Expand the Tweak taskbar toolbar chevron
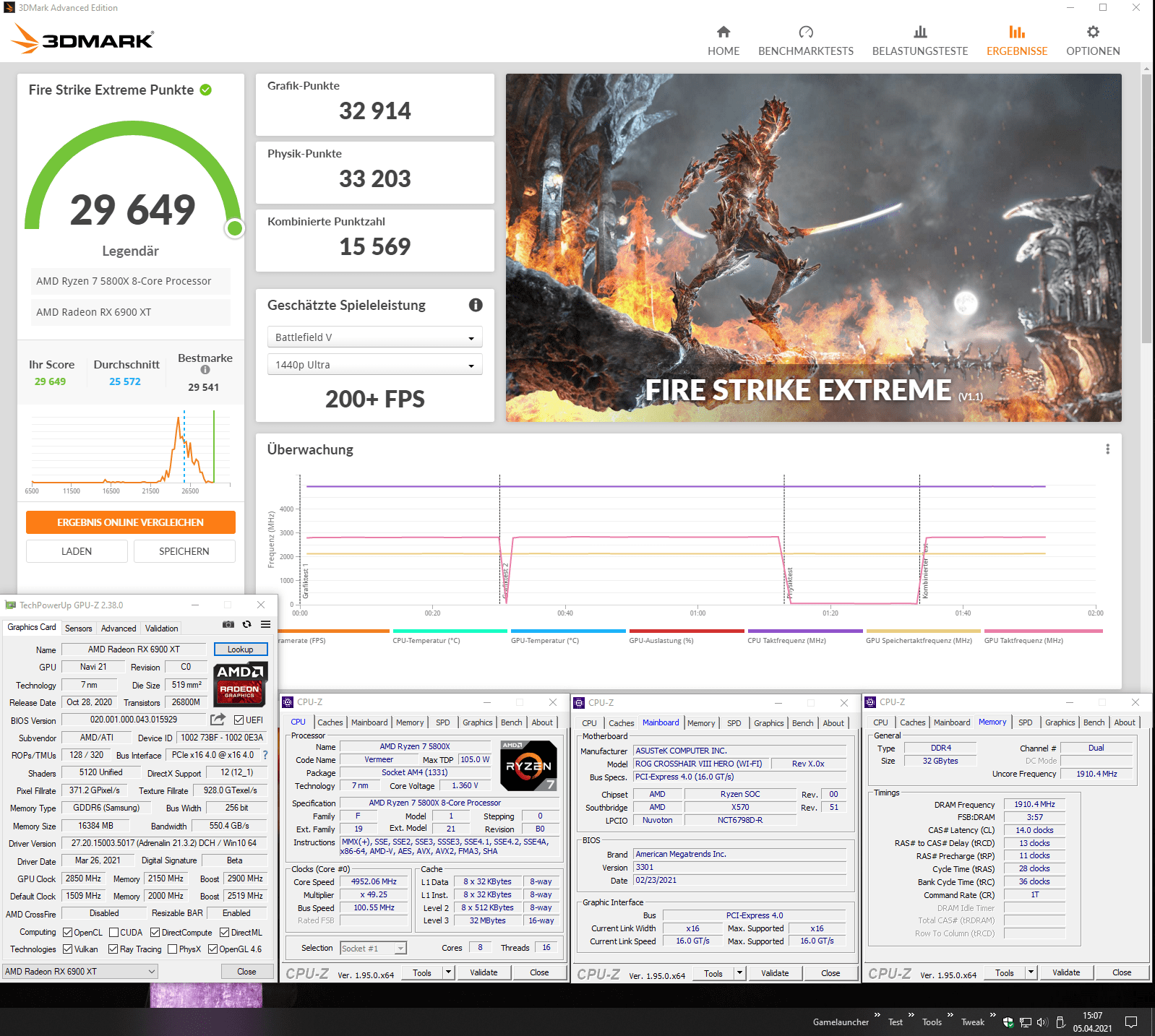This screenshot has width=1155, height=1036. pos(992,1015)
